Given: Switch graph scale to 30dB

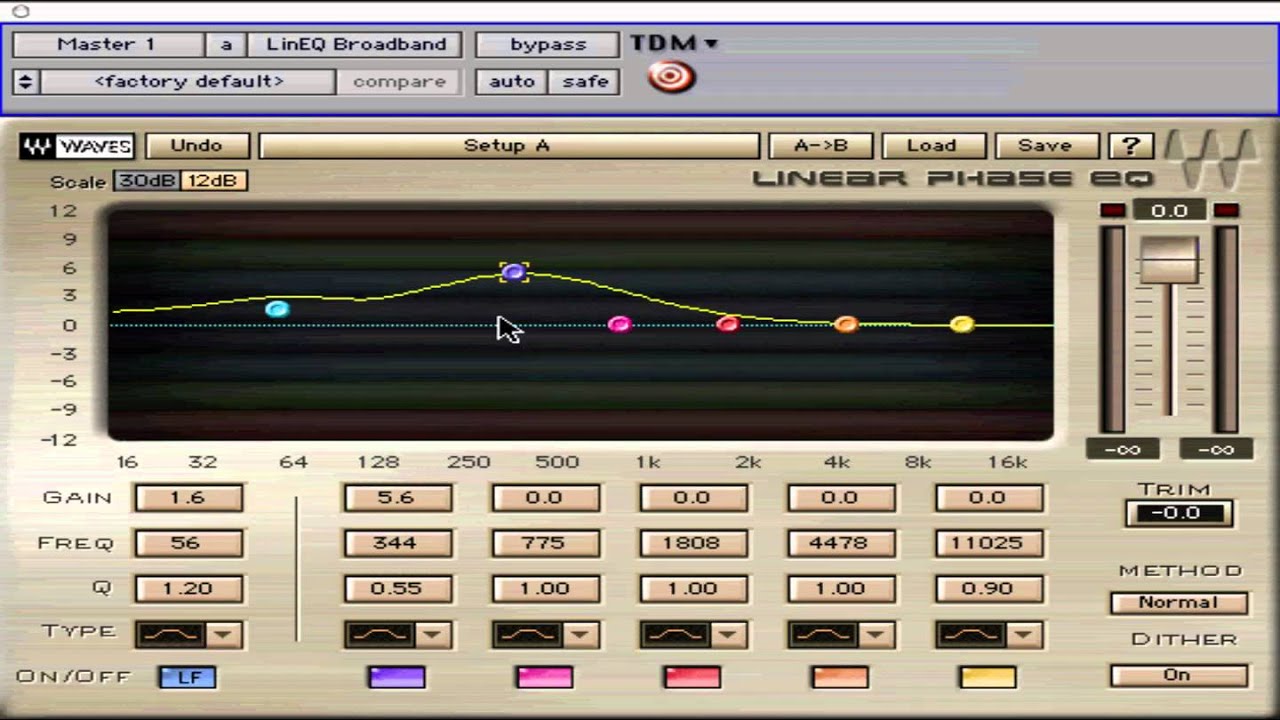Looking at the screenshot, I should click(146, 181).
